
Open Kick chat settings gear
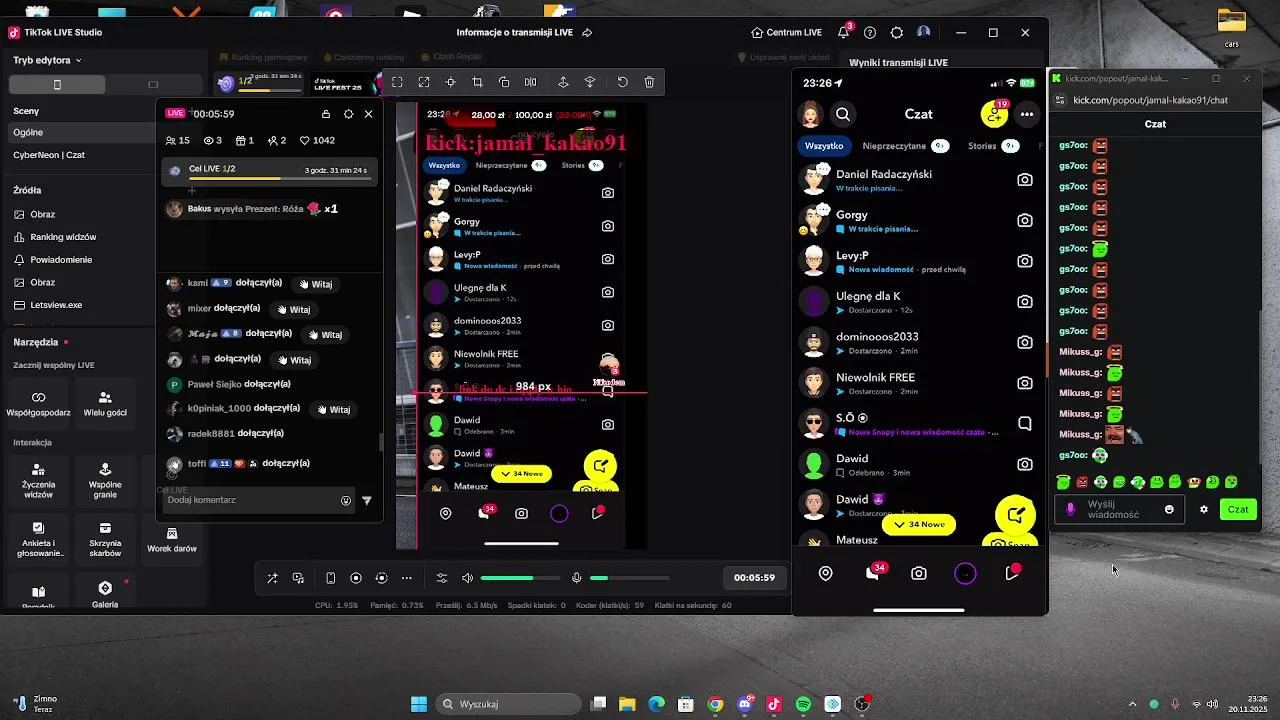click(1204, 509)
